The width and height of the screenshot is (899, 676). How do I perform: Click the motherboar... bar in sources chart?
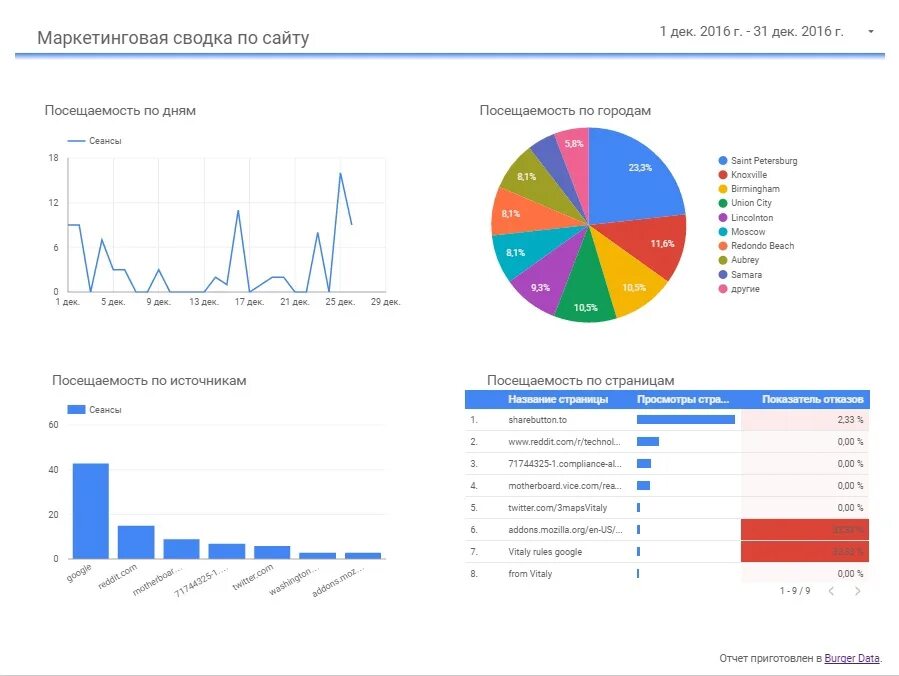point(181,549)
